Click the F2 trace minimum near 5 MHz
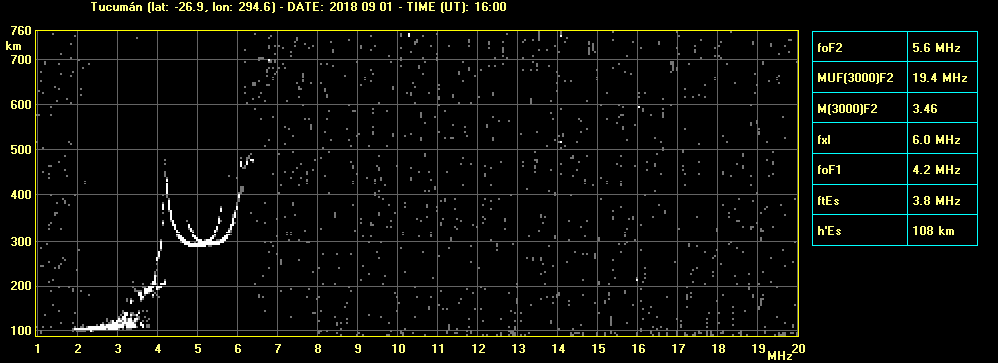Viewport: 998px width, 363px height. click(198, 243)
